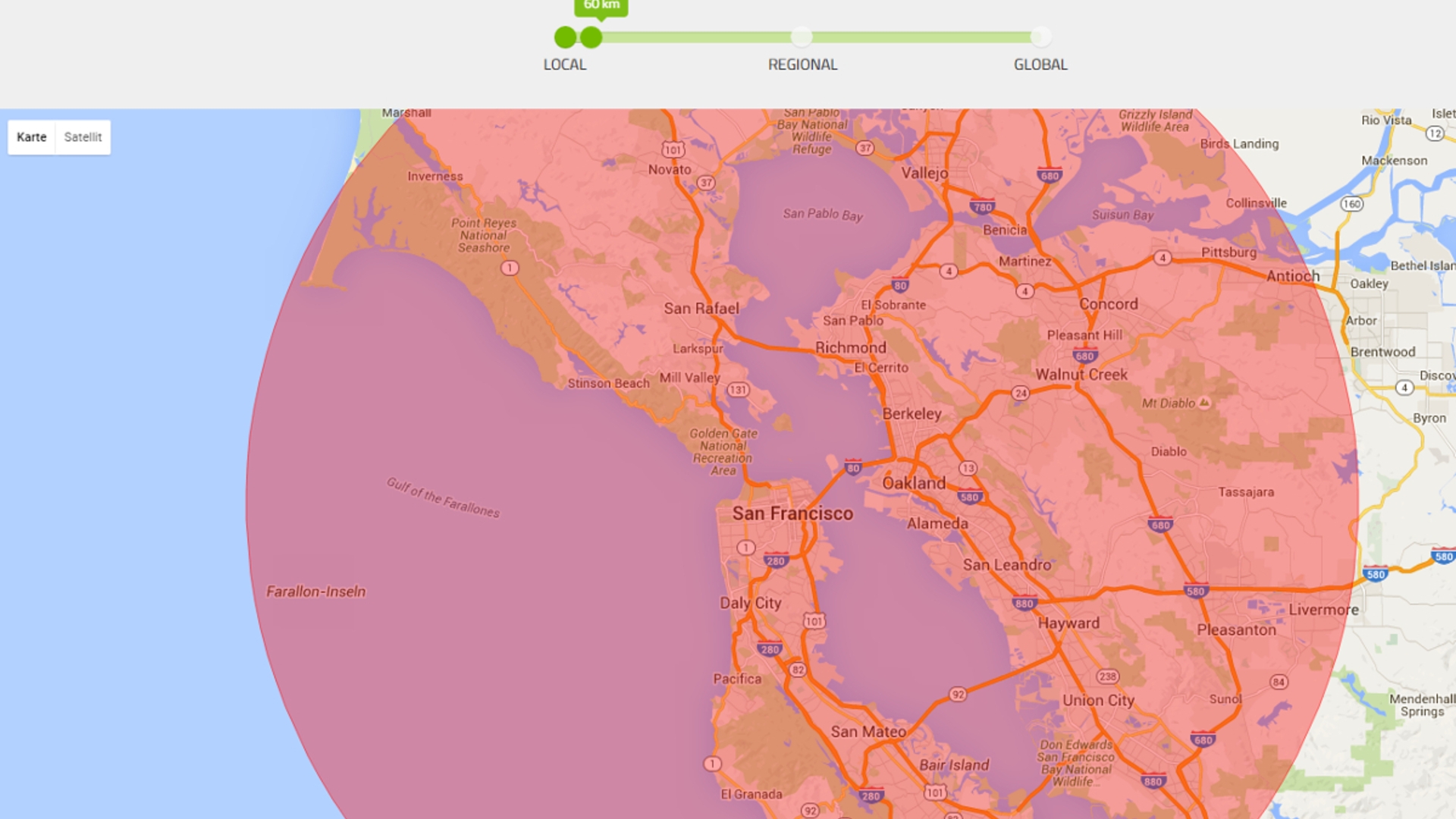Set range slider to REGIONAL stop

pyautogui.click(x=802, y=37)
